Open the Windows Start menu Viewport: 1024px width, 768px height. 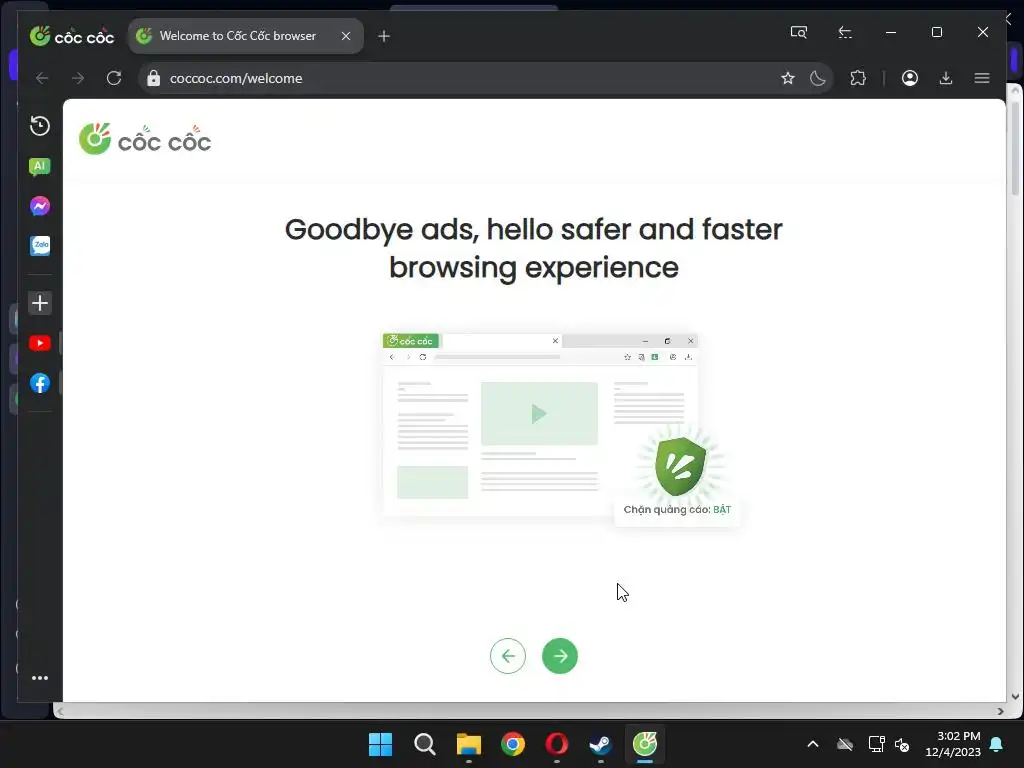point(380,744)
